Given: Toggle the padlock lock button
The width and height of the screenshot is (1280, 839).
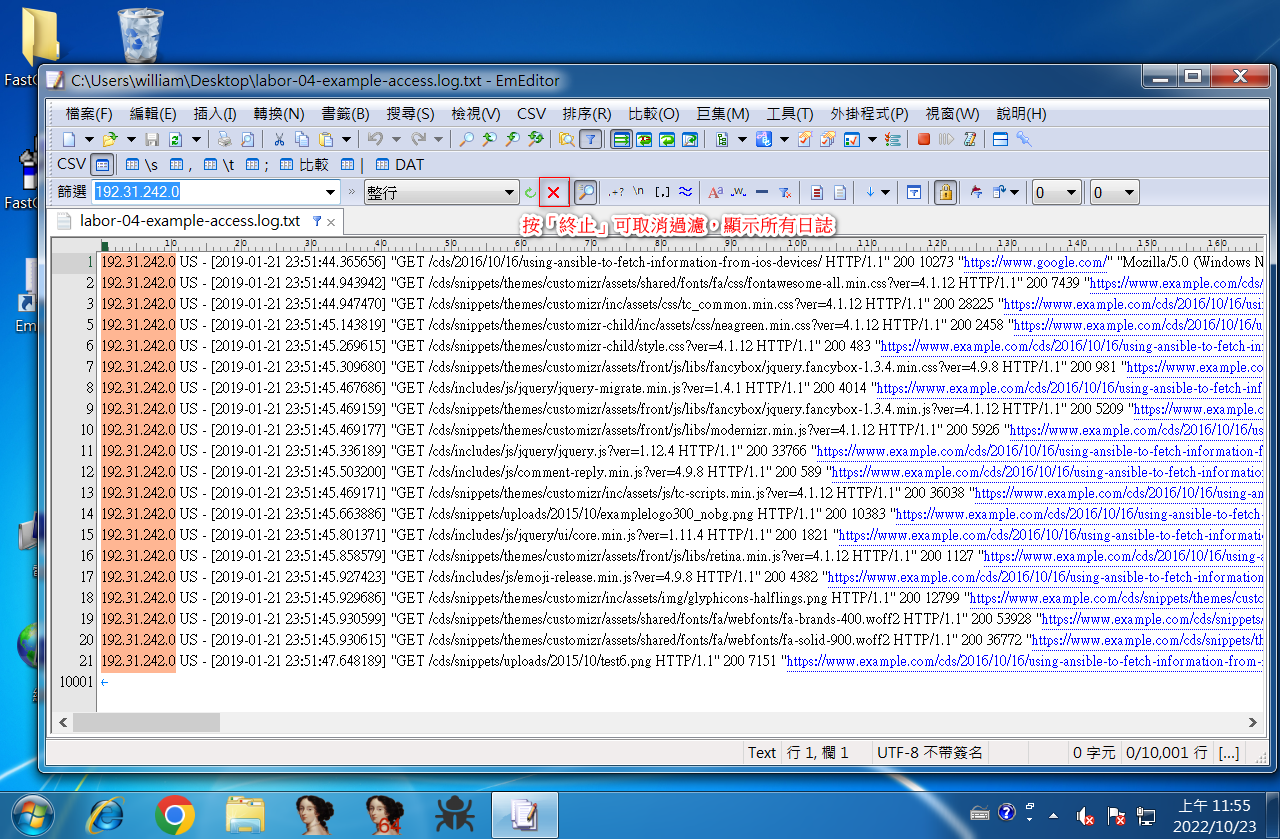Looking at the screenshot, I should coord(945,192).
